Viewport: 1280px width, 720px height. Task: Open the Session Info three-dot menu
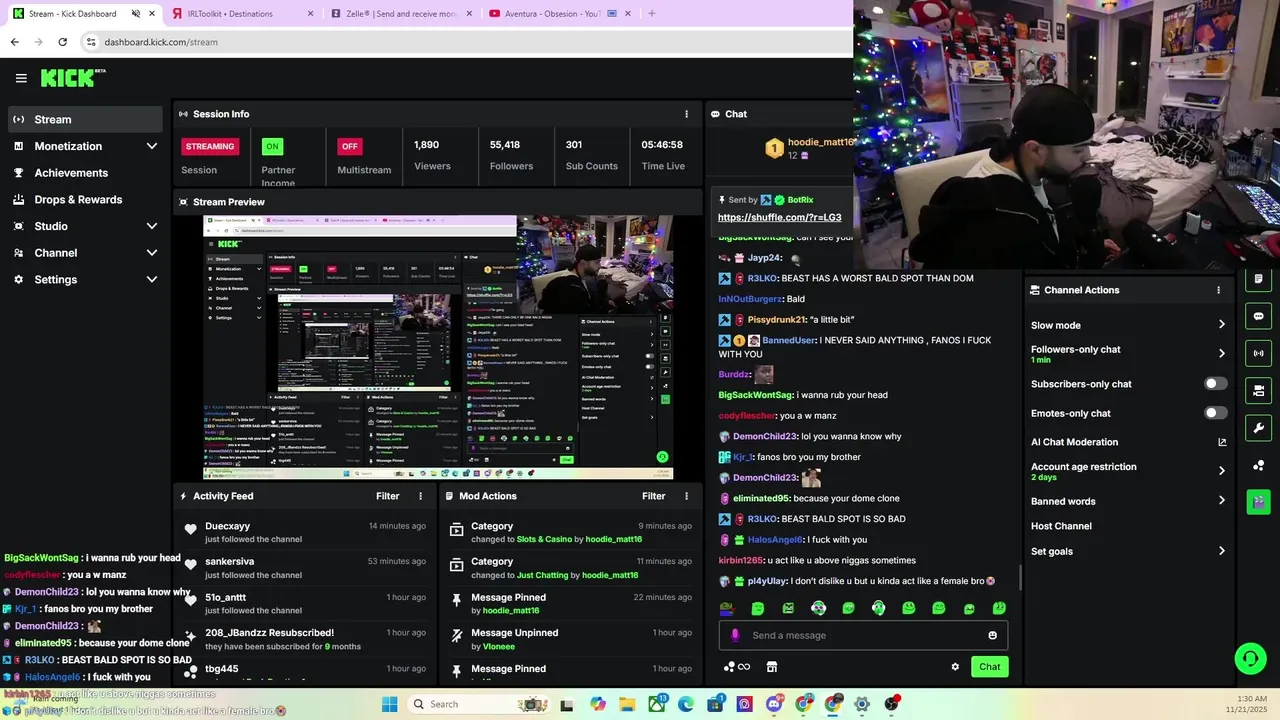tap(686, 114)
